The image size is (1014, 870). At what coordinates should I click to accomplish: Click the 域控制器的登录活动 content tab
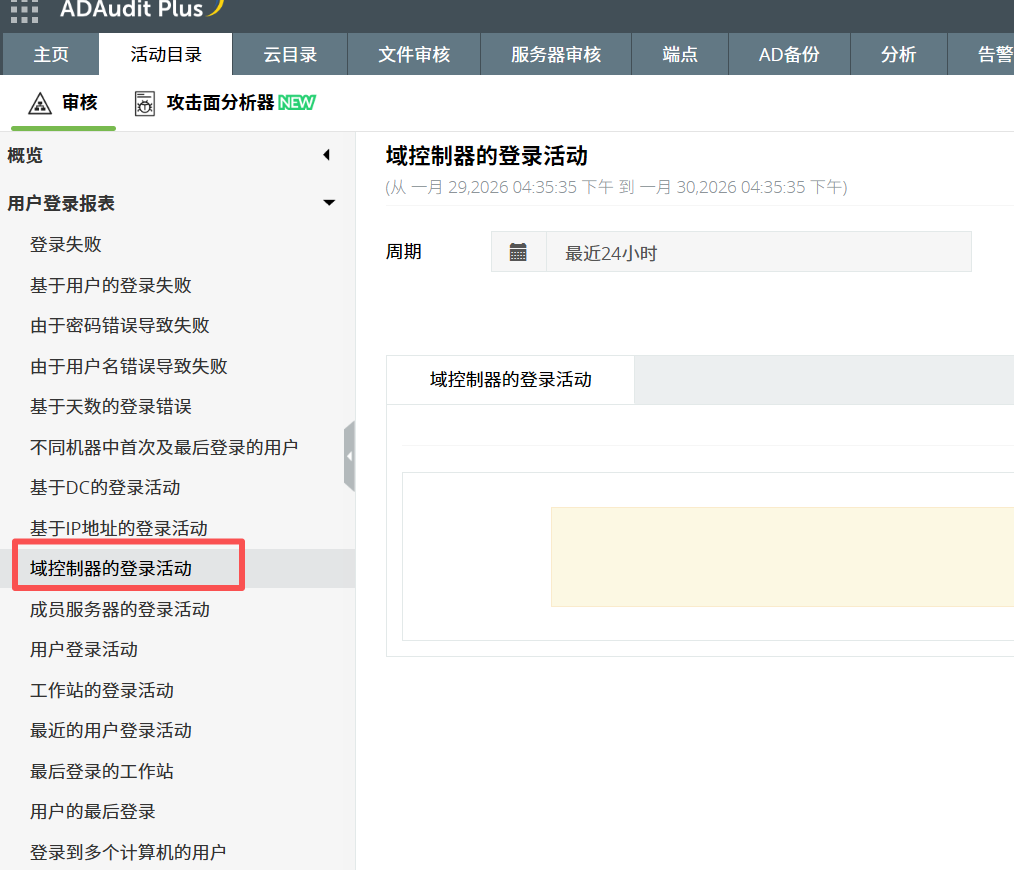coord(510,380)
